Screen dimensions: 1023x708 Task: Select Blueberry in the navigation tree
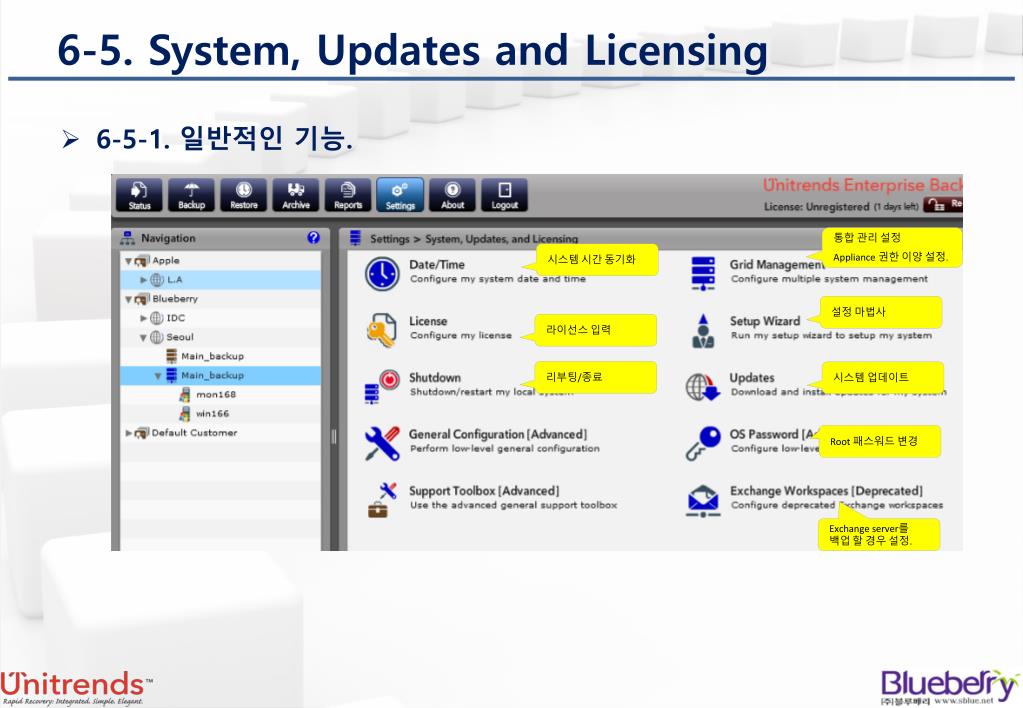pos(175,299)
